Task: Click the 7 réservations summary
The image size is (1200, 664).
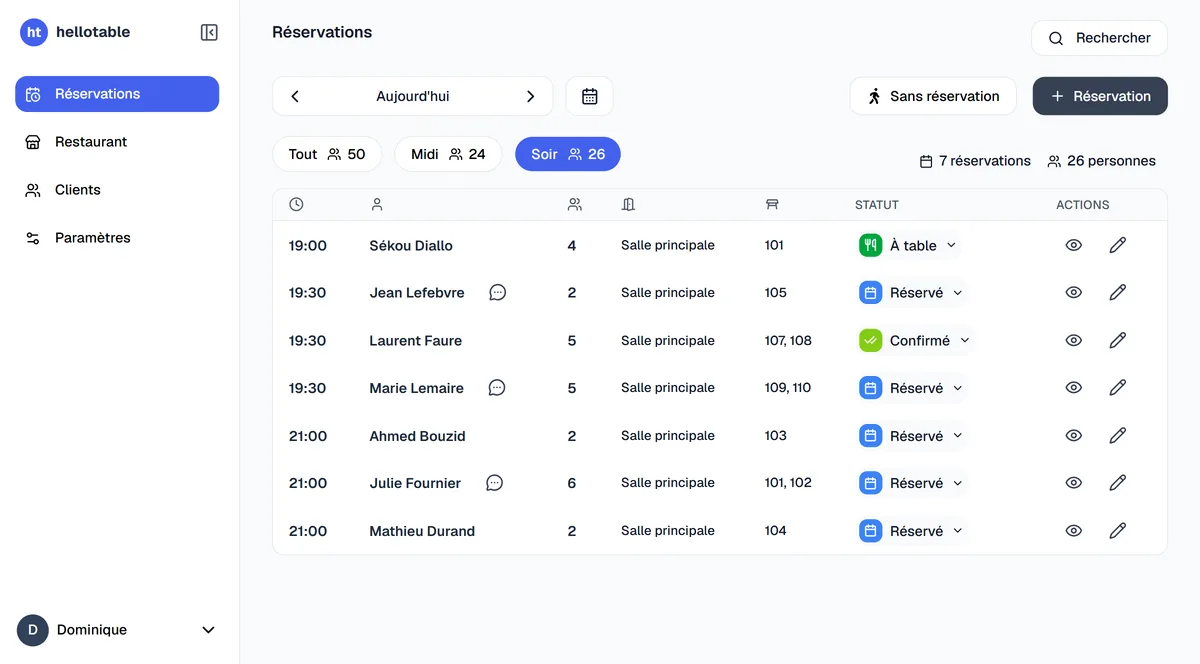Action: pos(975,161)
